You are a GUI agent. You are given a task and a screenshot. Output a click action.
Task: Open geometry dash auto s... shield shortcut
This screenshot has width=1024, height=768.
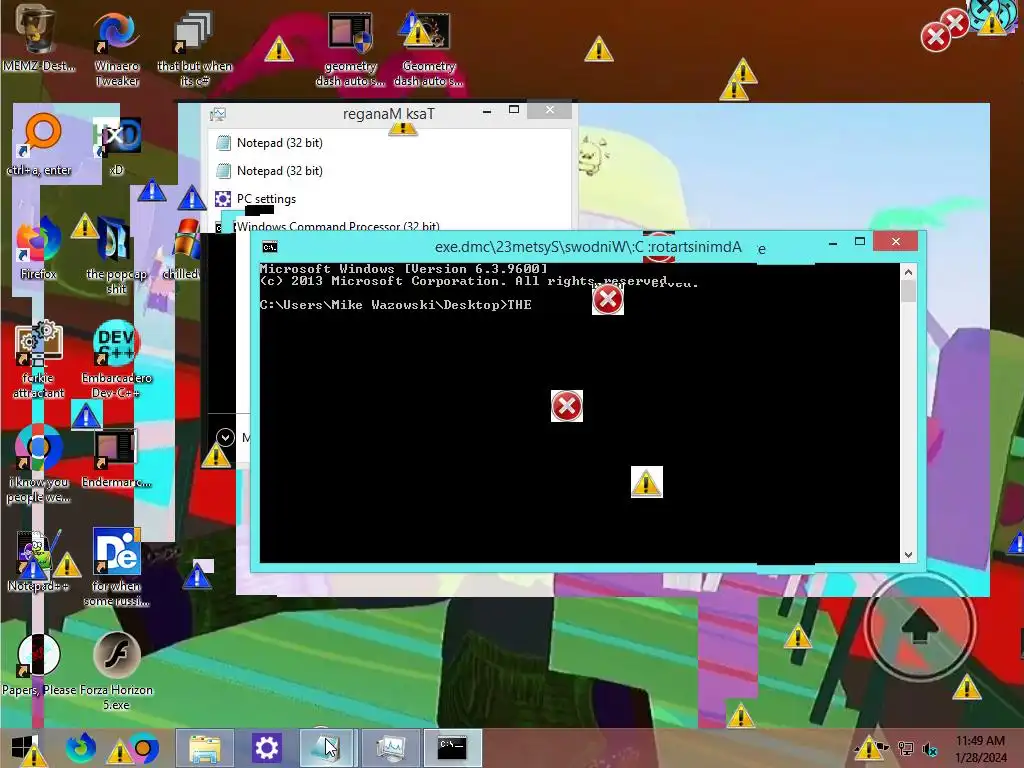350,49
